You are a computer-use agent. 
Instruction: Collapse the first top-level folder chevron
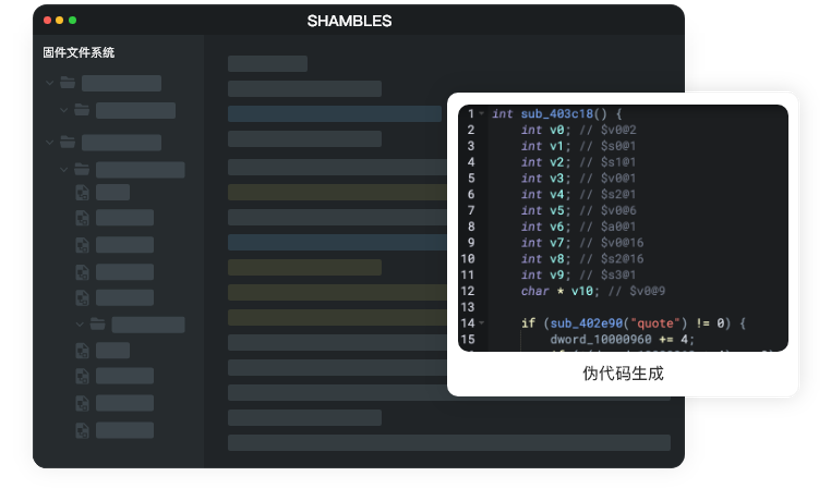coord(50,83)
